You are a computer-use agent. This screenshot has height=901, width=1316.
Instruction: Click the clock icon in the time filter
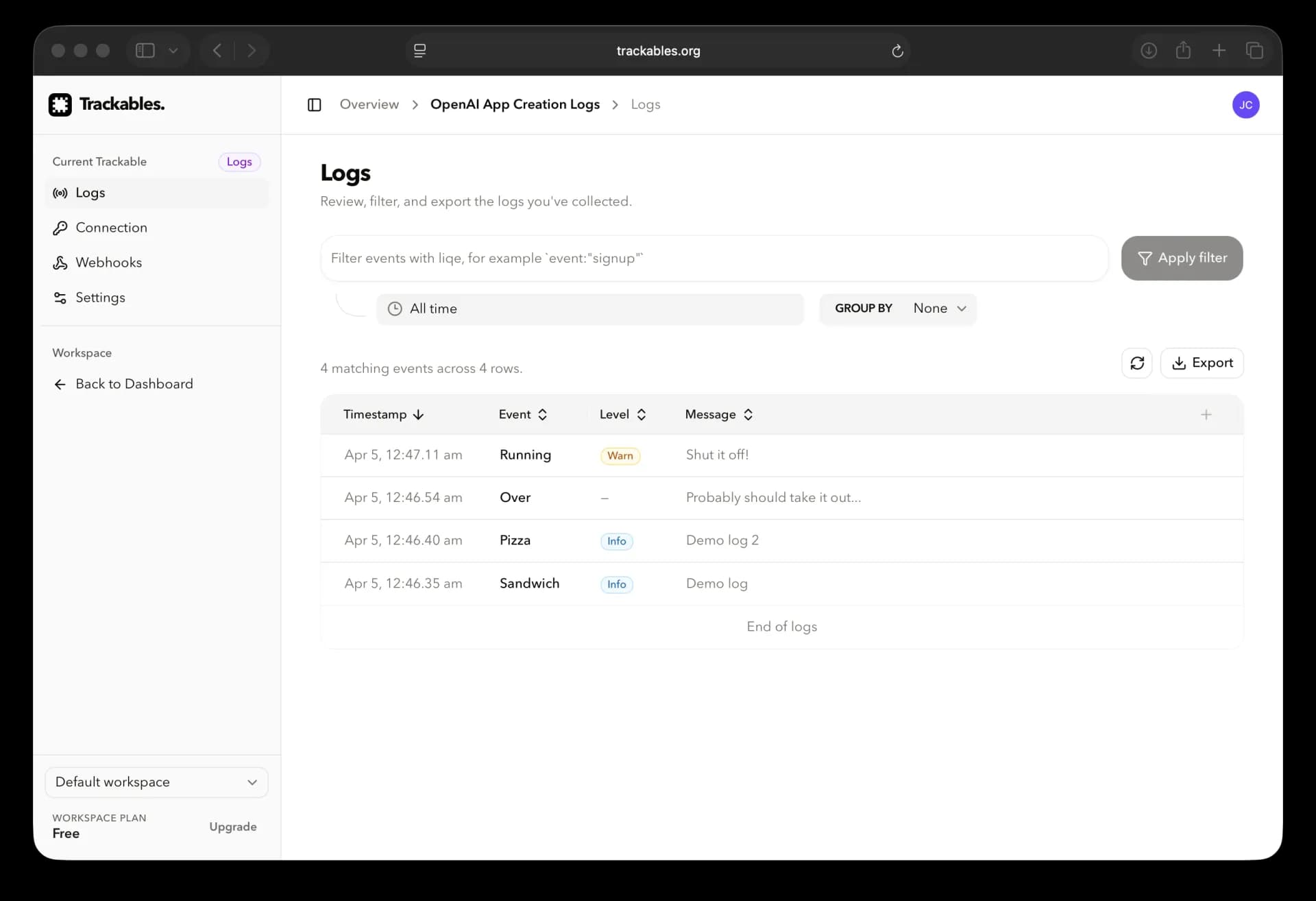click(x=395, y=309)
